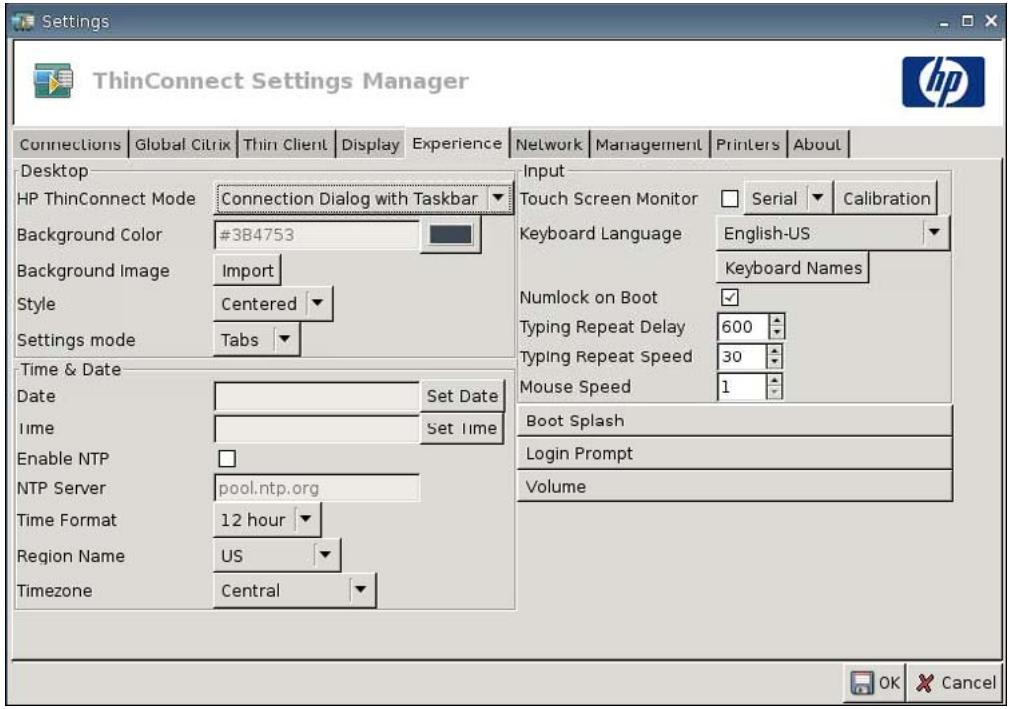Click the NTP Server field
Image resolution: width=1009 pixels, height=709 pixels.
[x=317, y=488]
